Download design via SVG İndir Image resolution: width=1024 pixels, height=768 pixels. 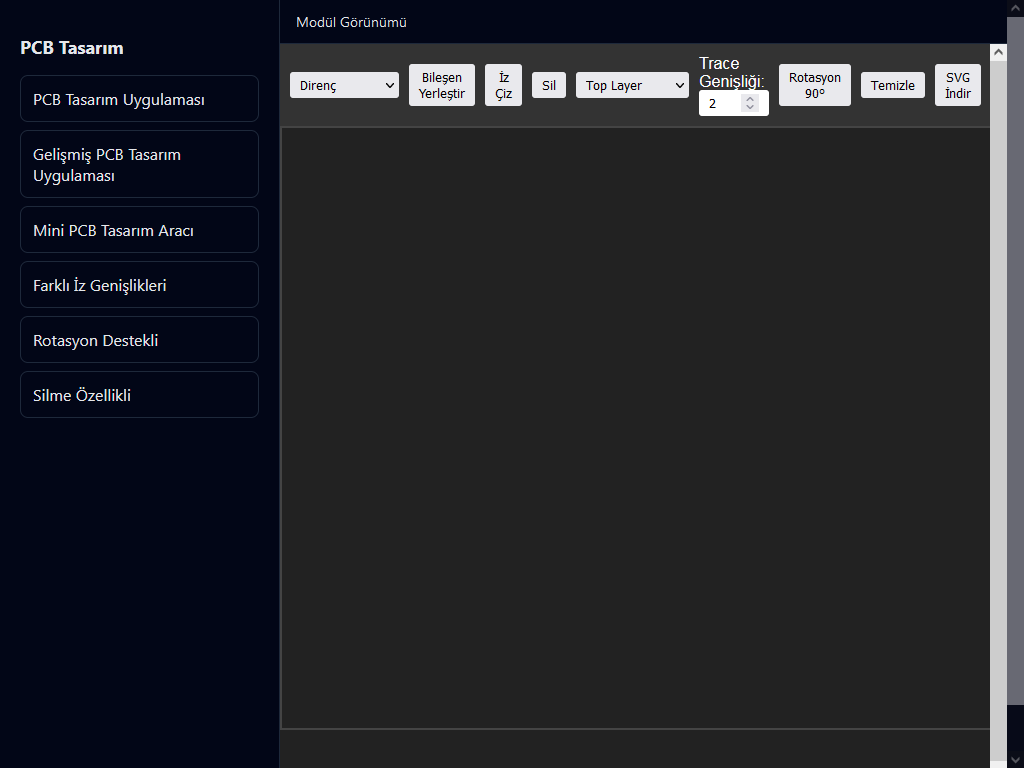[x=957, y=85]
